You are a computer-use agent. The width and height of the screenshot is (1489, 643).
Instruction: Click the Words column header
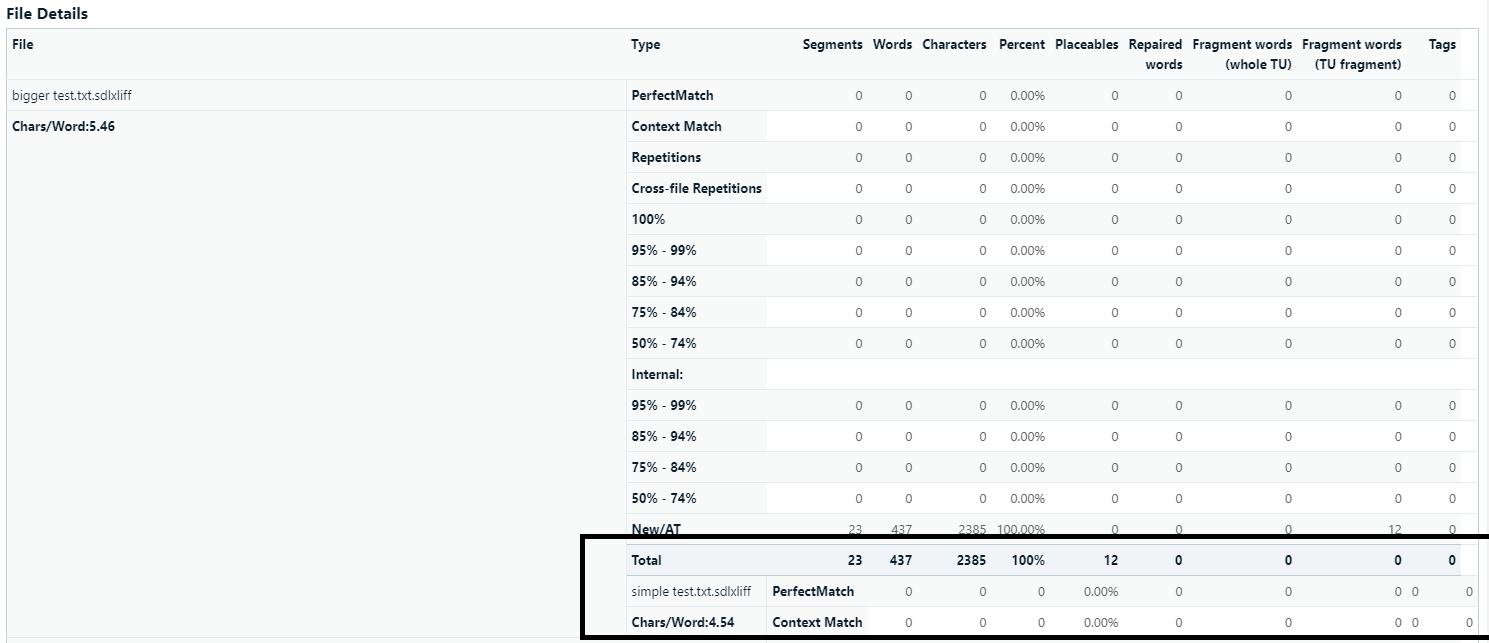[x=893, y=44]
